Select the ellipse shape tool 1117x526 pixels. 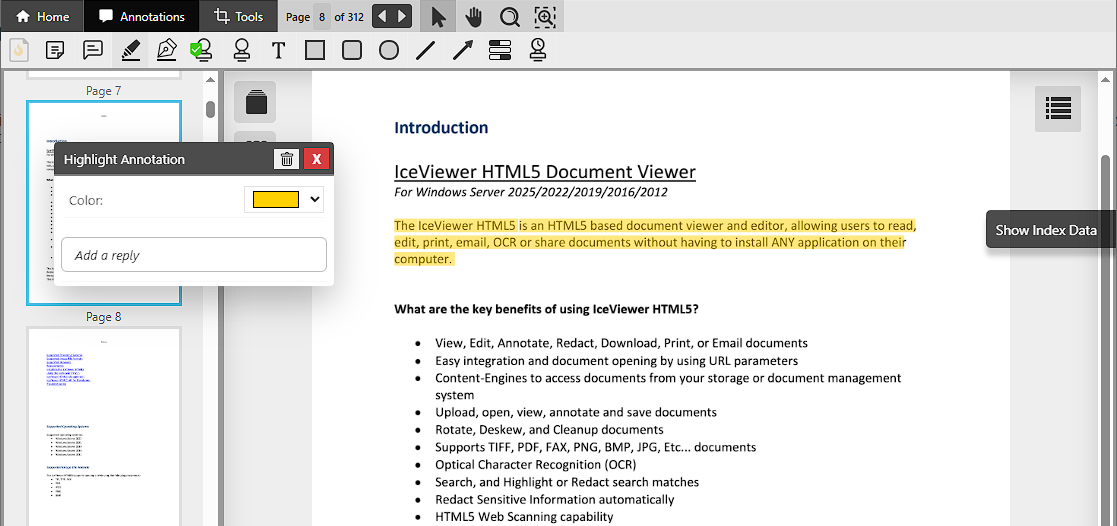click(389, 50)
